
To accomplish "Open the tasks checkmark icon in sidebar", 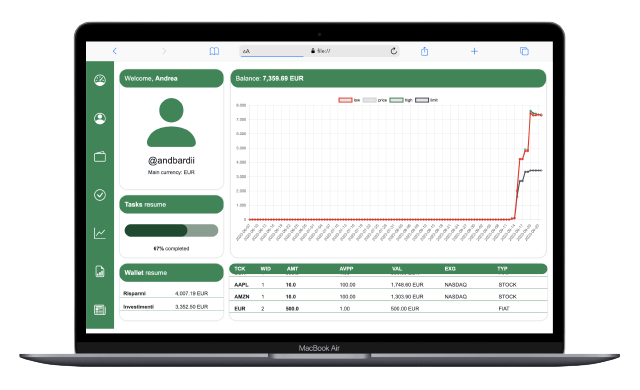I will click(100, 195).
